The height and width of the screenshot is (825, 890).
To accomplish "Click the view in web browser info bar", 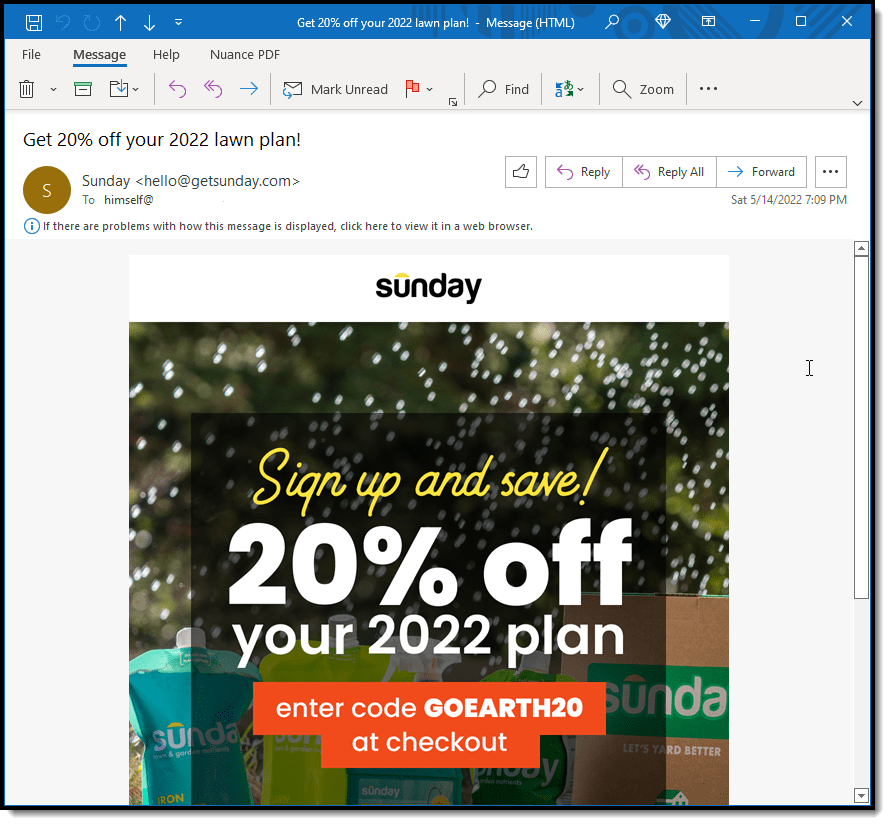I will pos(286,226).
